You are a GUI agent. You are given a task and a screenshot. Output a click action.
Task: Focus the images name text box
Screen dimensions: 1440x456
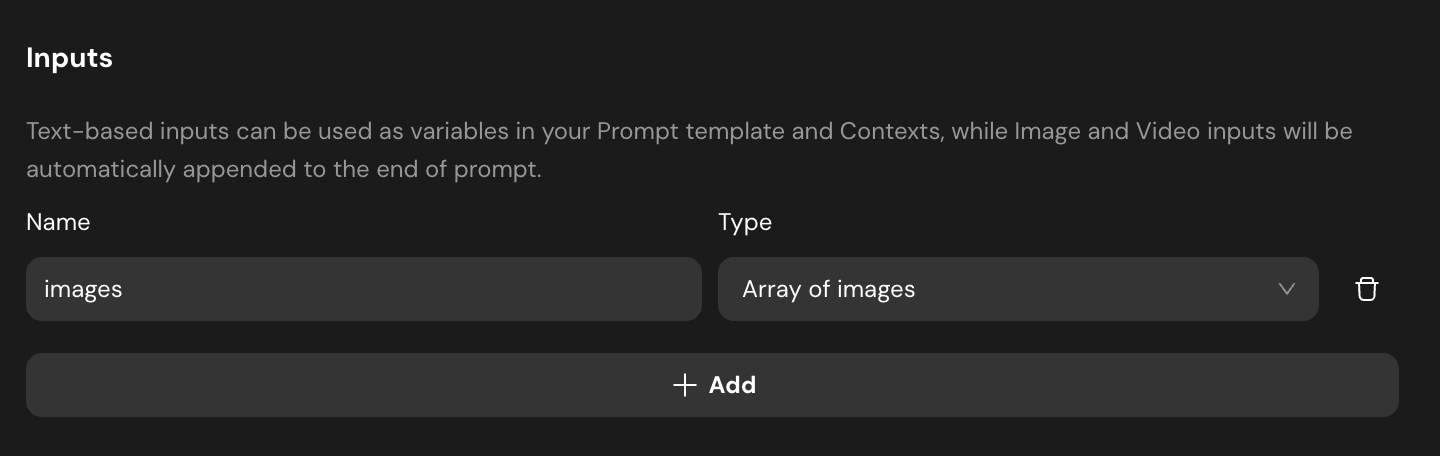363,289
